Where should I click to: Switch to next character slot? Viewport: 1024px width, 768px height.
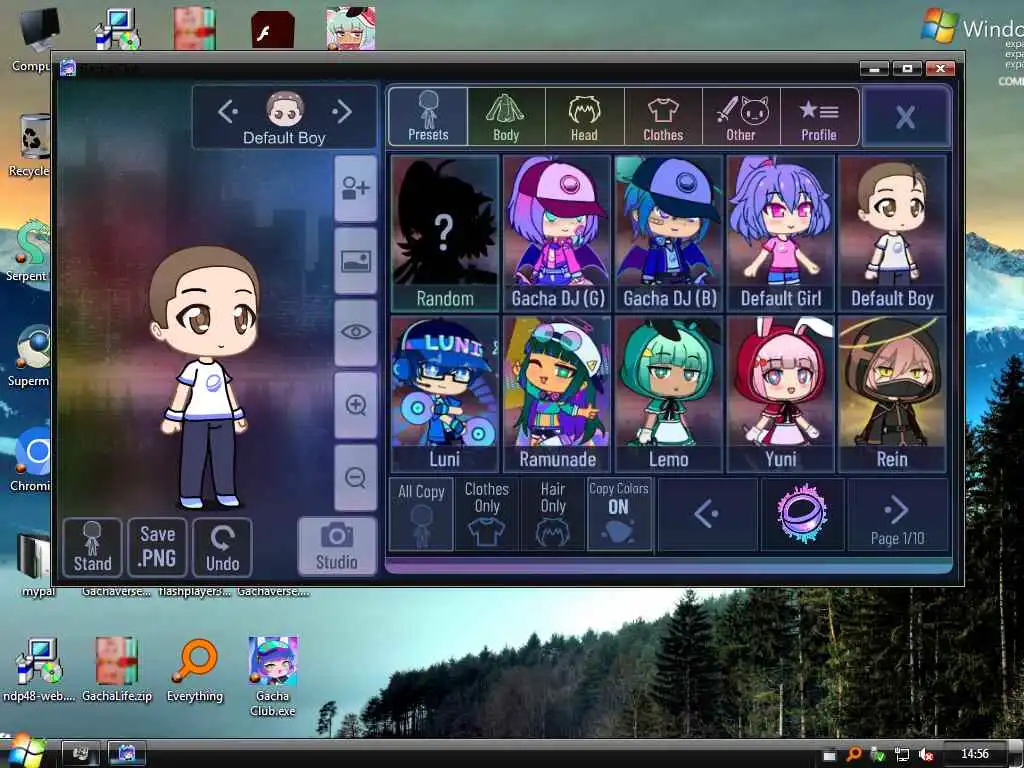342,112
